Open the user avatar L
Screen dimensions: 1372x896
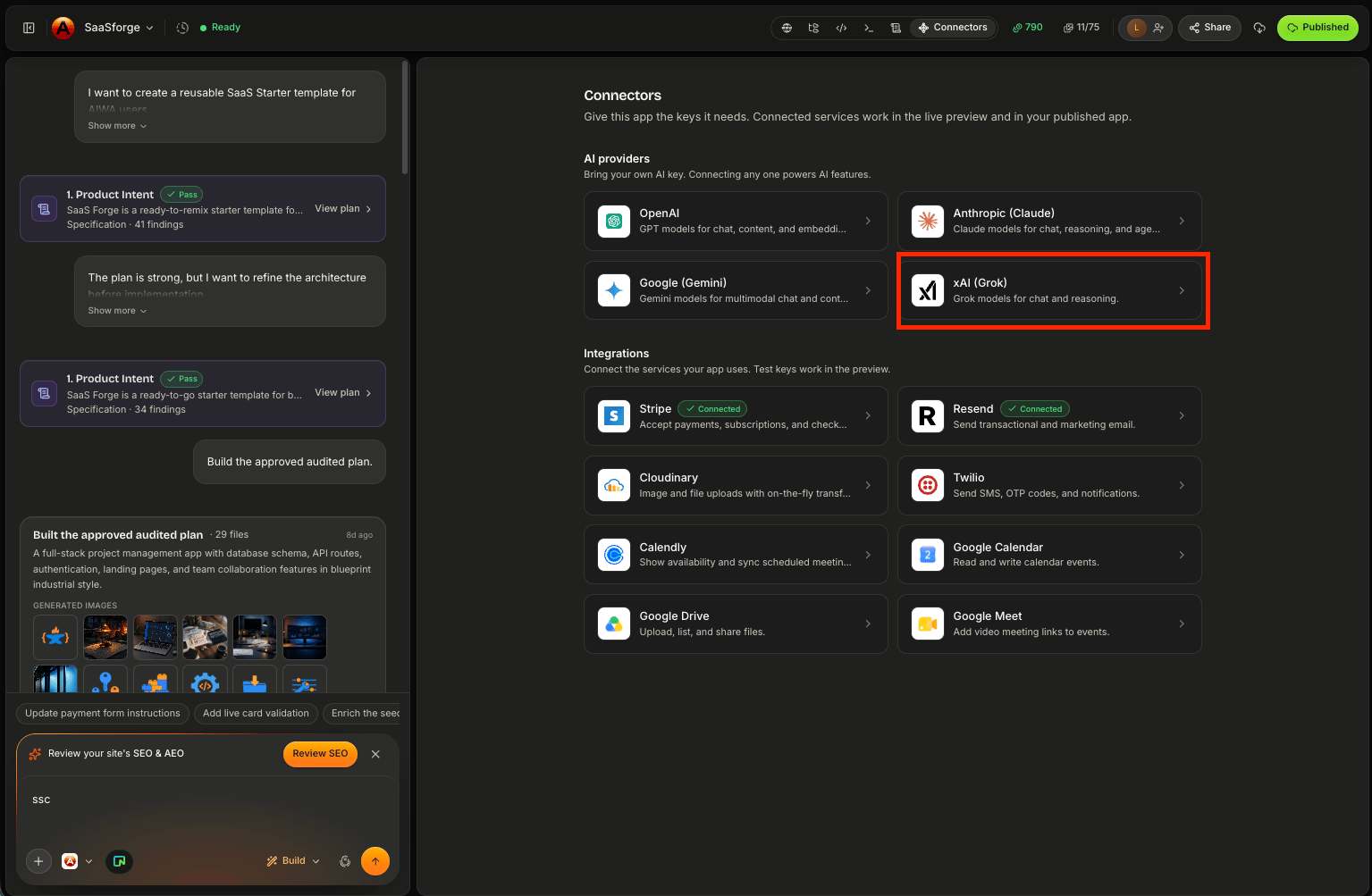1136,28
